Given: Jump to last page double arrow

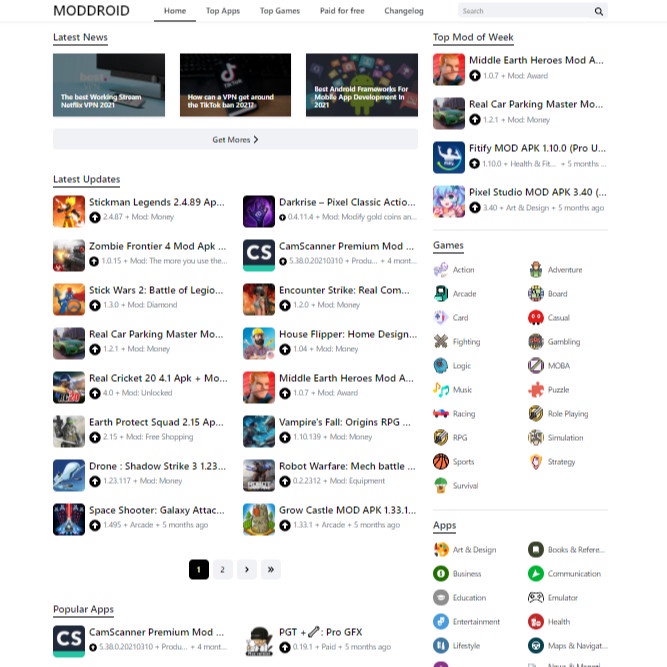Looking at the screenshot, I should pyautogui.click(x=271, y=569).
